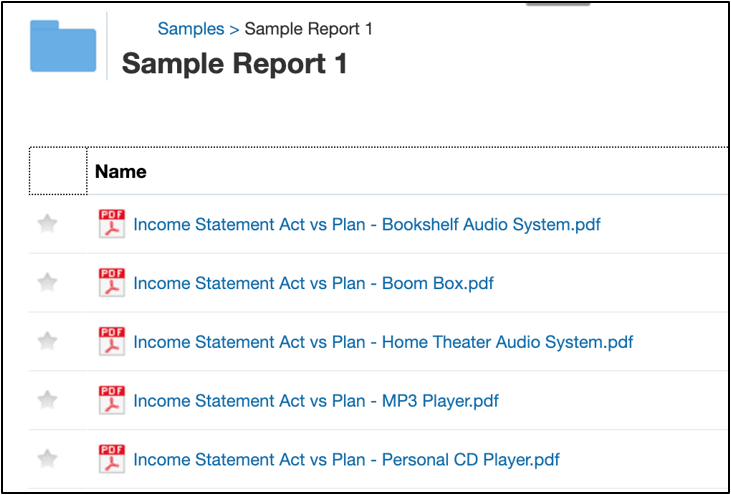Open Bookshelf Audio System.pdf link

pyautogui.click(x=367, y=225)
